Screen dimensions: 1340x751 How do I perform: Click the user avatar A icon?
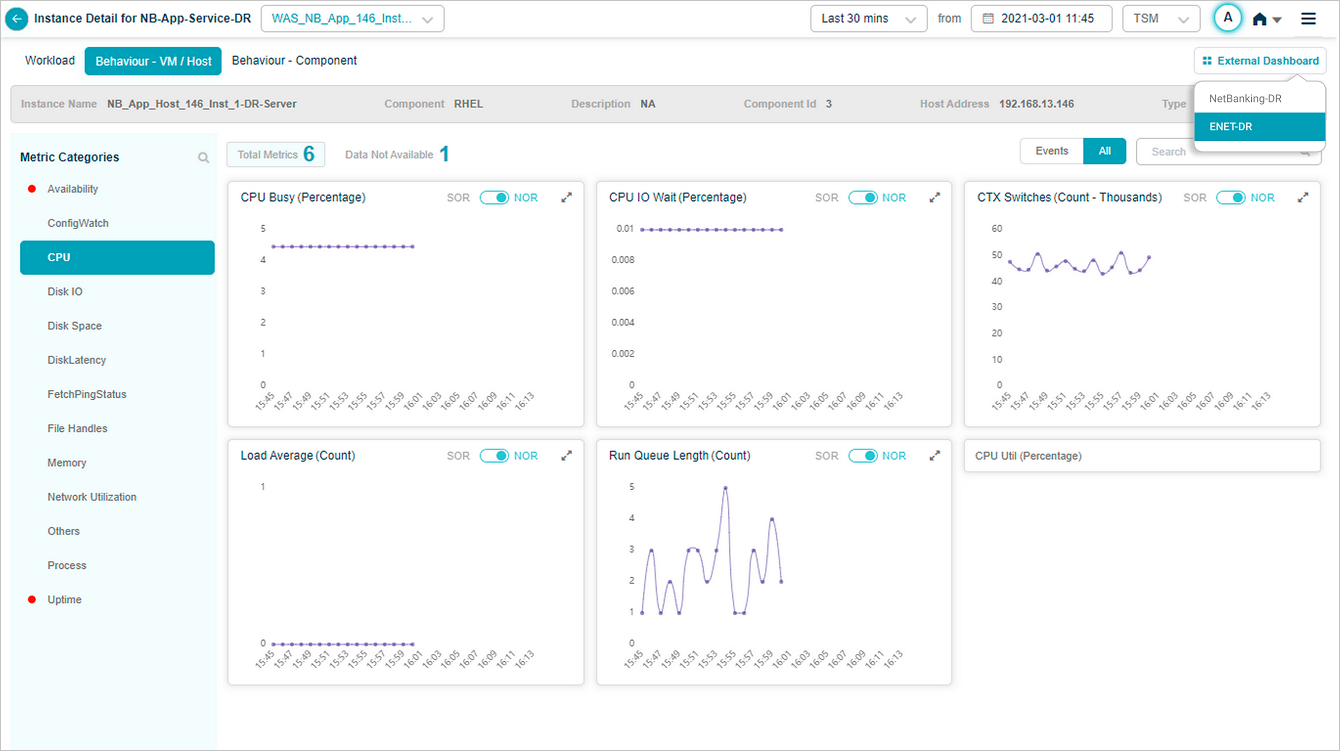click(1227, 18)
